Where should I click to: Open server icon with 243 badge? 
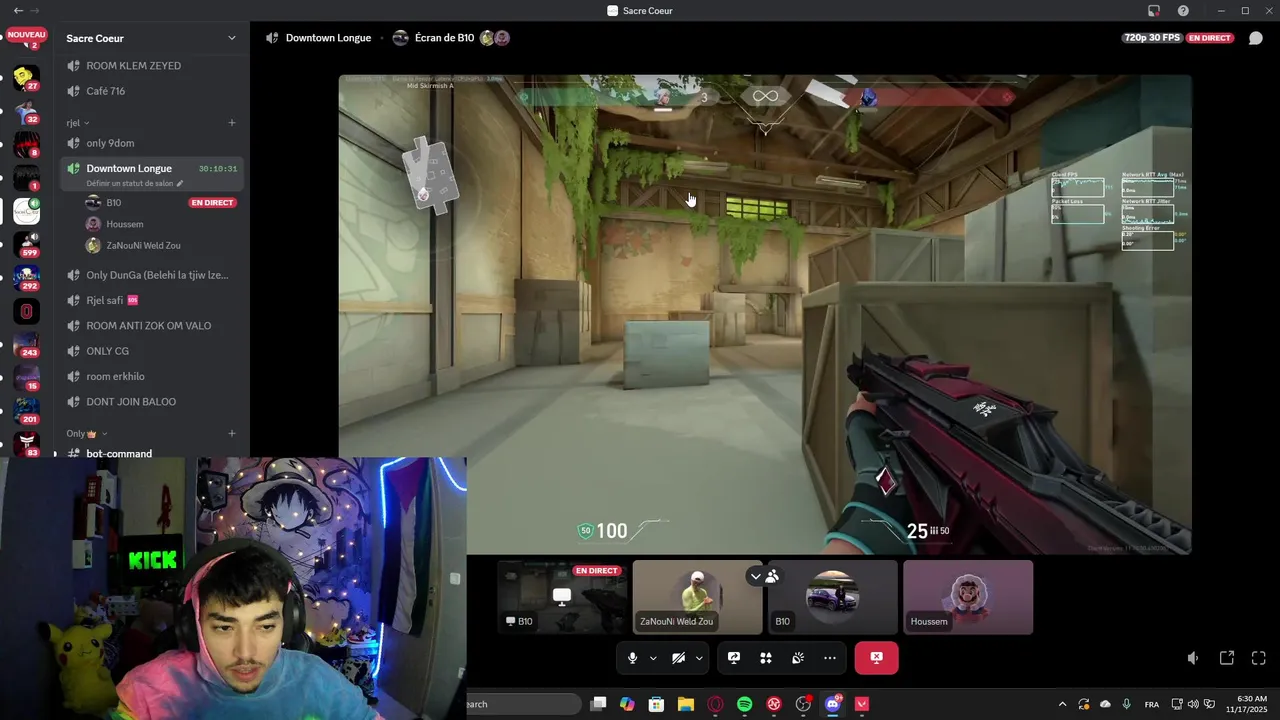(26, 344)
